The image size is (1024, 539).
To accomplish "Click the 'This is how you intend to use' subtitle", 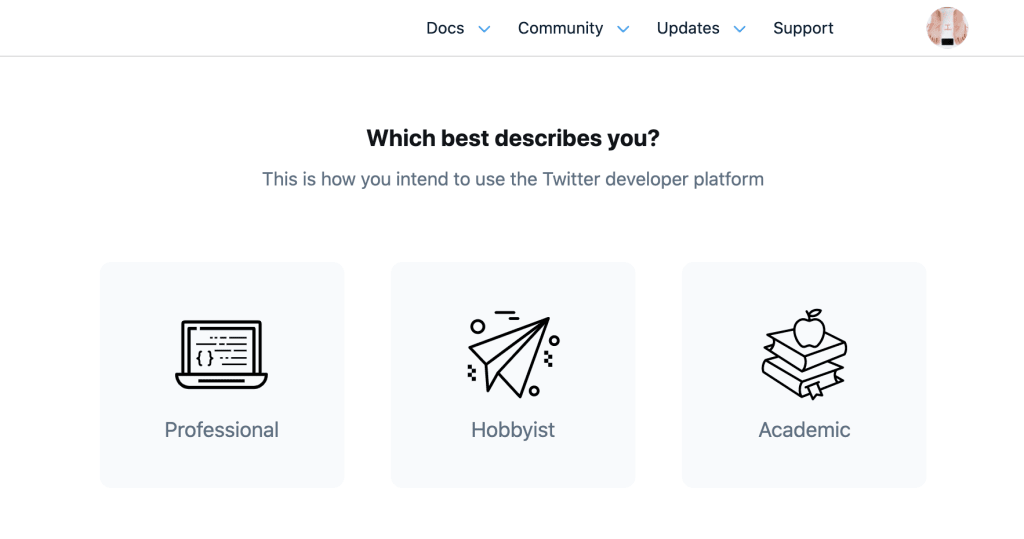I will click(513, 179).
